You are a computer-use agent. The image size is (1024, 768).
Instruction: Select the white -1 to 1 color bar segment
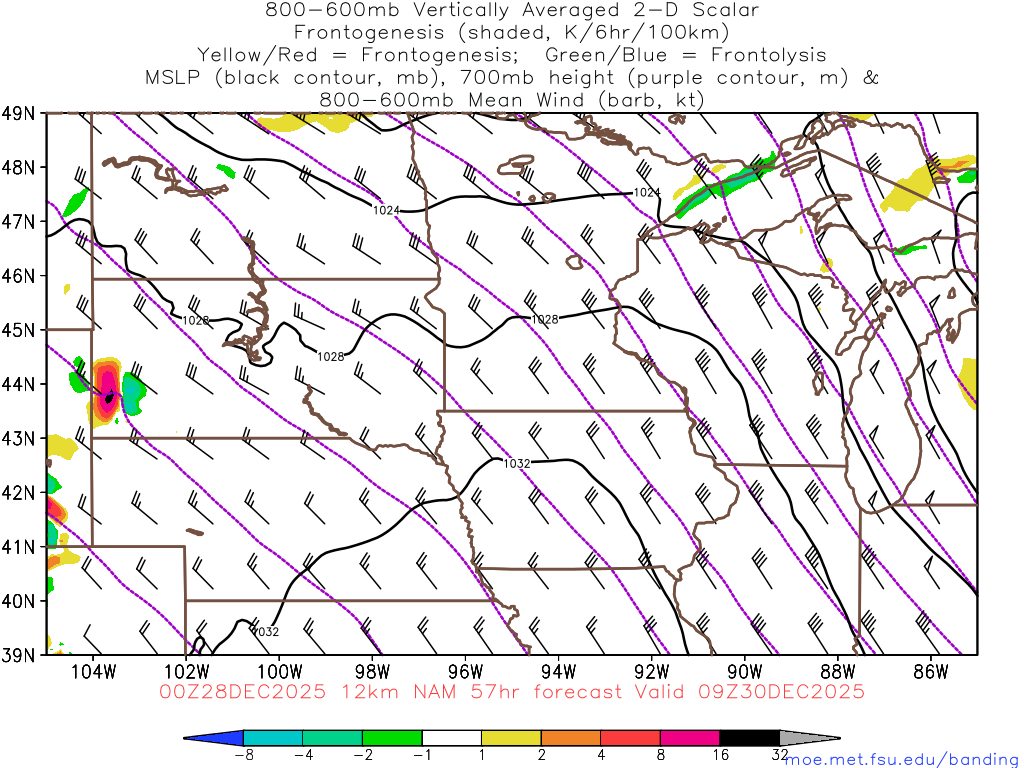click(451, 738)
